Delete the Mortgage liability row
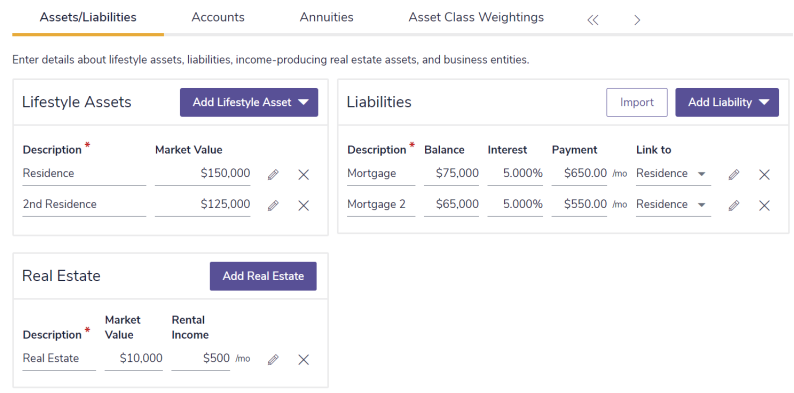This screenshot has height=393, width=794. point(764,175)
